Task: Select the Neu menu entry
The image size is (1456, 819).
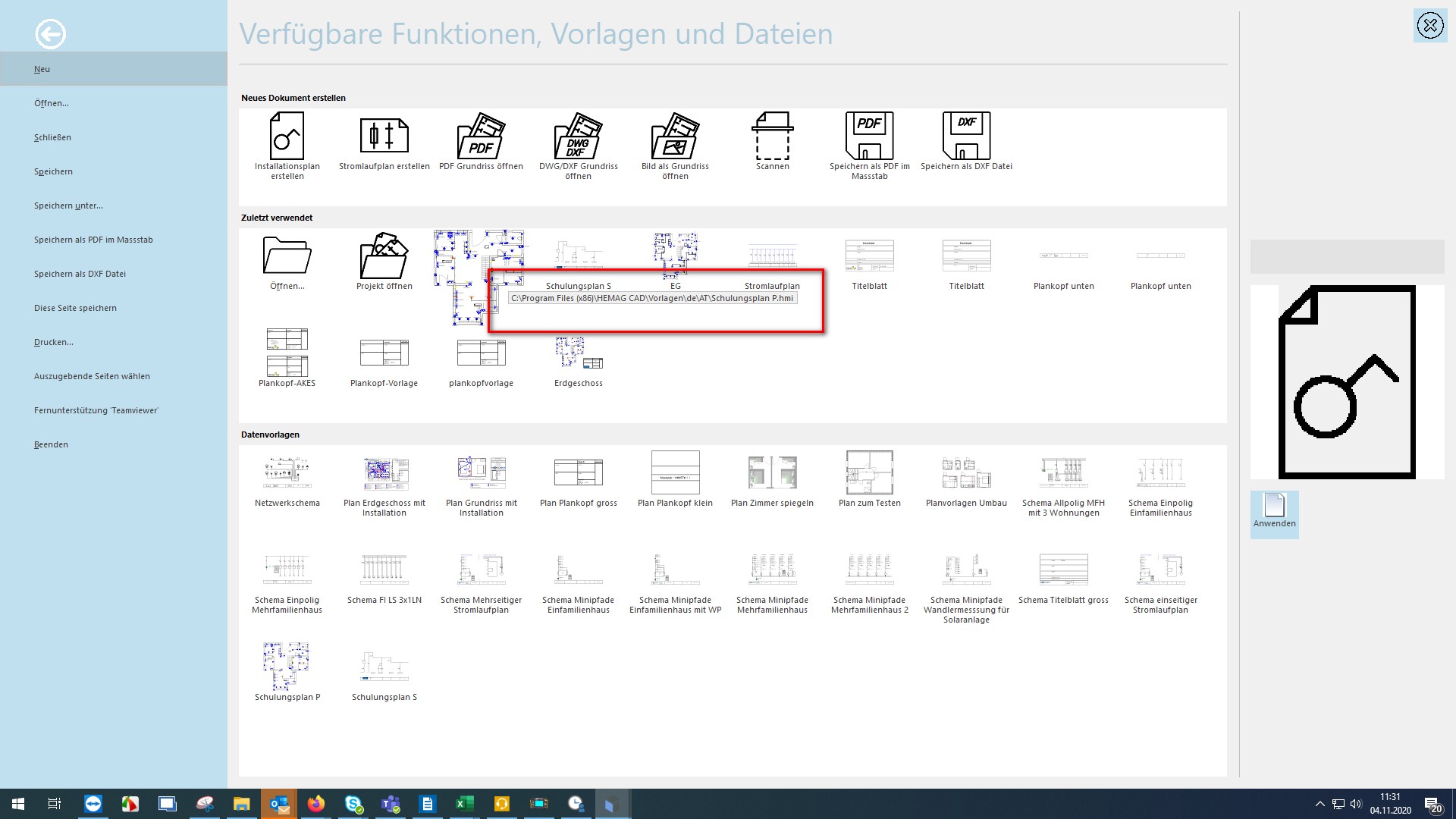Action: [42, 69]
